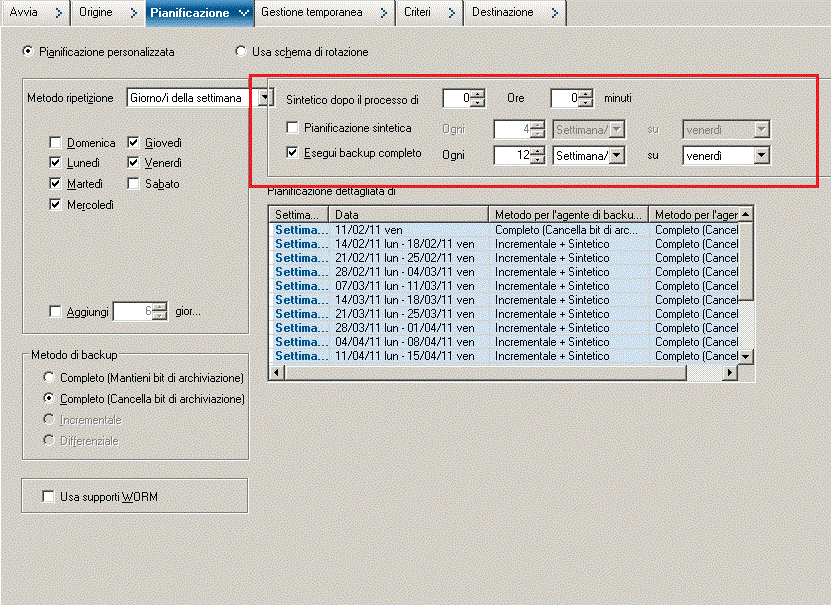Open the Metodo ripetizione dropdown
Screen dimensions: 831x605
(x=190, y=97)
